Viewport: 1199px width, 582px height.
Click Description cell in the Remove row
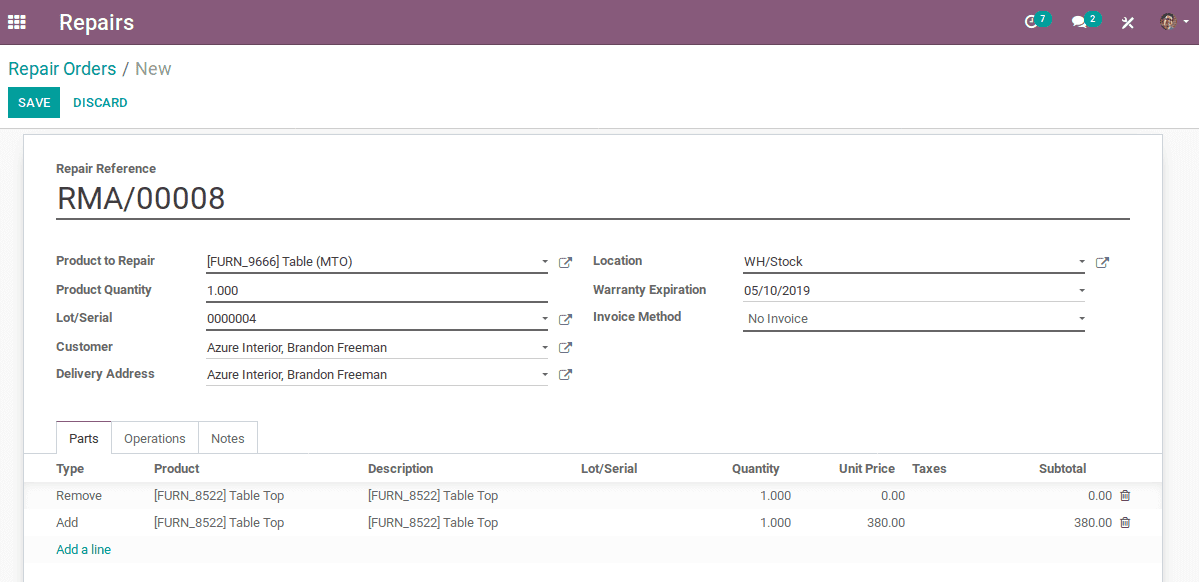pos(433,496)
